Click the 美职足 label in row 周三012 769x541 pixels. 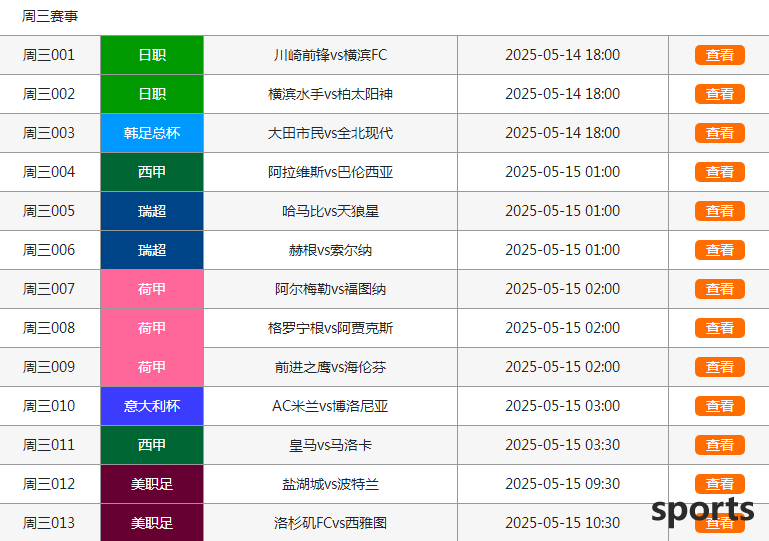[152, 484]
